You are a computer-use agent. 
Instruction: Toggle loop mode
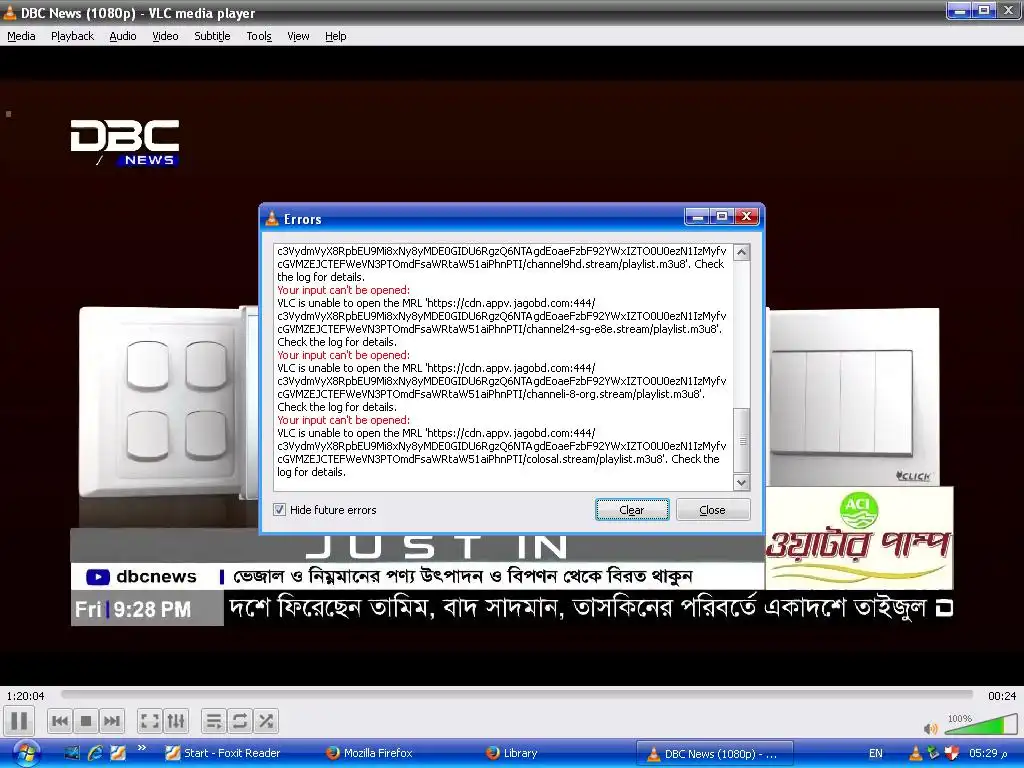240,721
